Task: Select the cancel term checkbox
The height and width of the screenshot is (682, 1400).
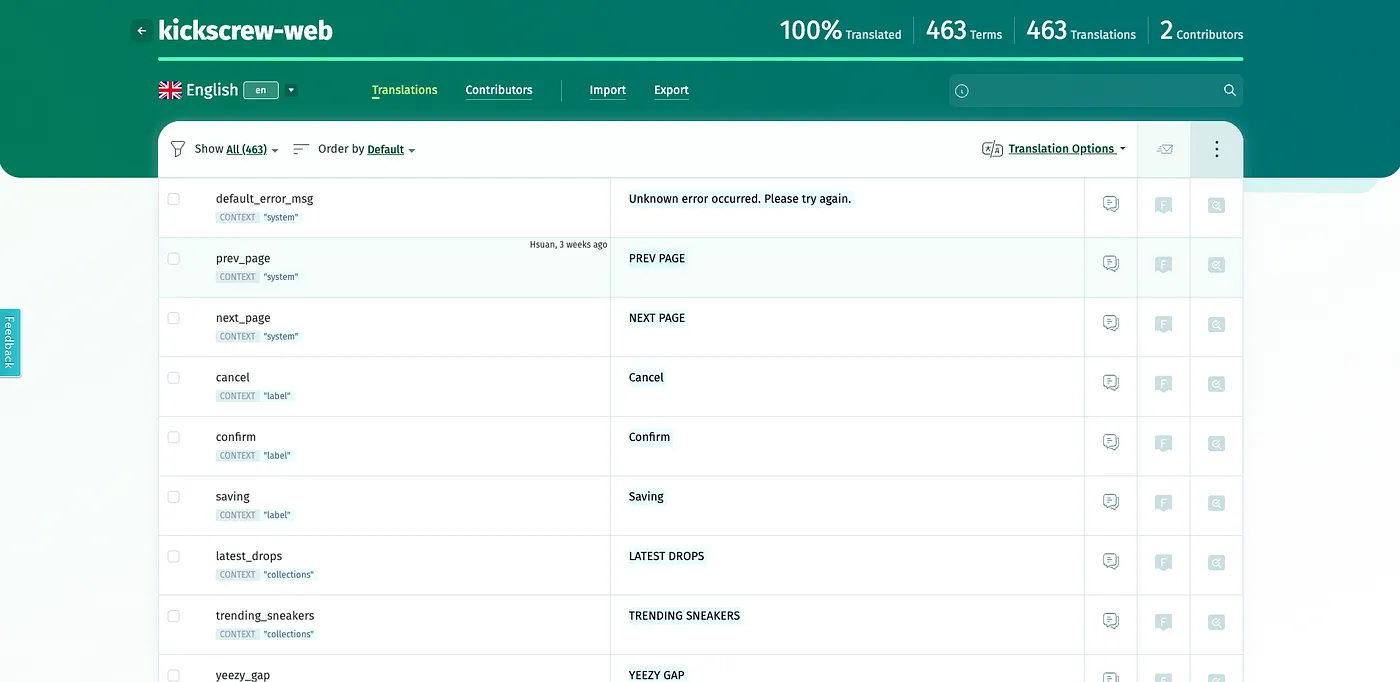Action: point(174,377)
